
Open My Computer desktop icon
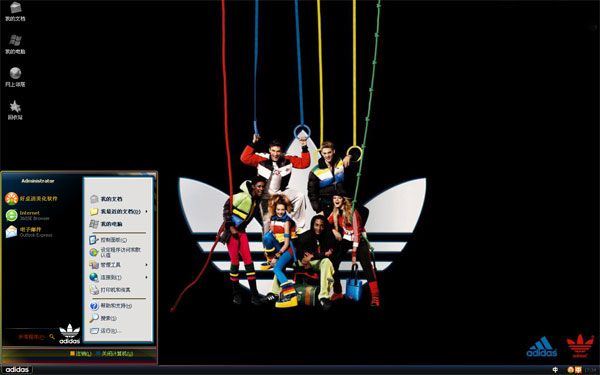pos(15,44)
